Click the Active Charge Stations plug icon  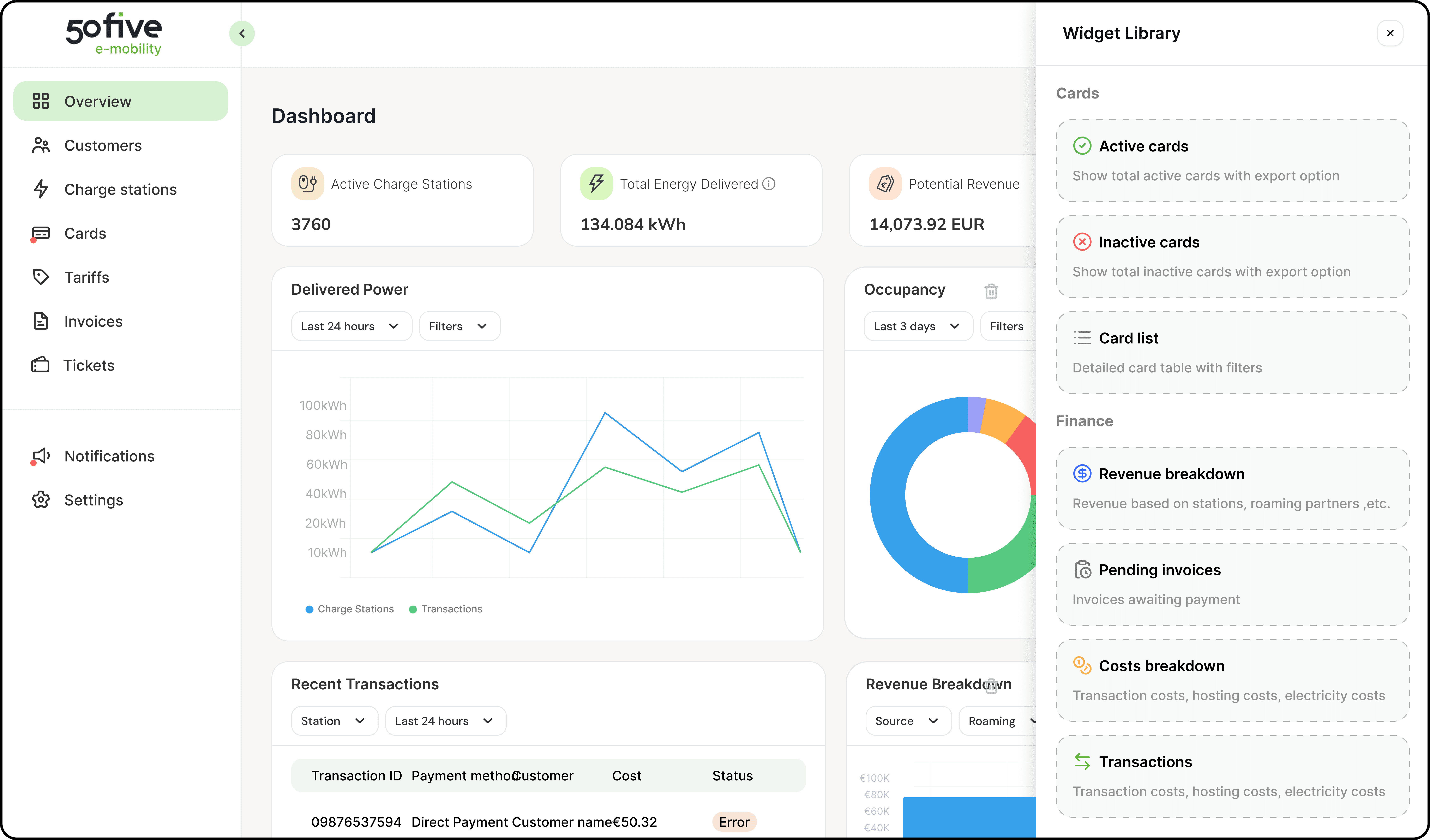point(308,184)
